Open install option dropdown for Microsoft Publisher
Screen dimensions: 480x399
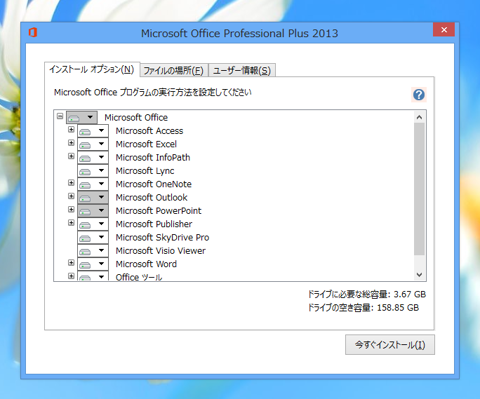coord(93,224)
